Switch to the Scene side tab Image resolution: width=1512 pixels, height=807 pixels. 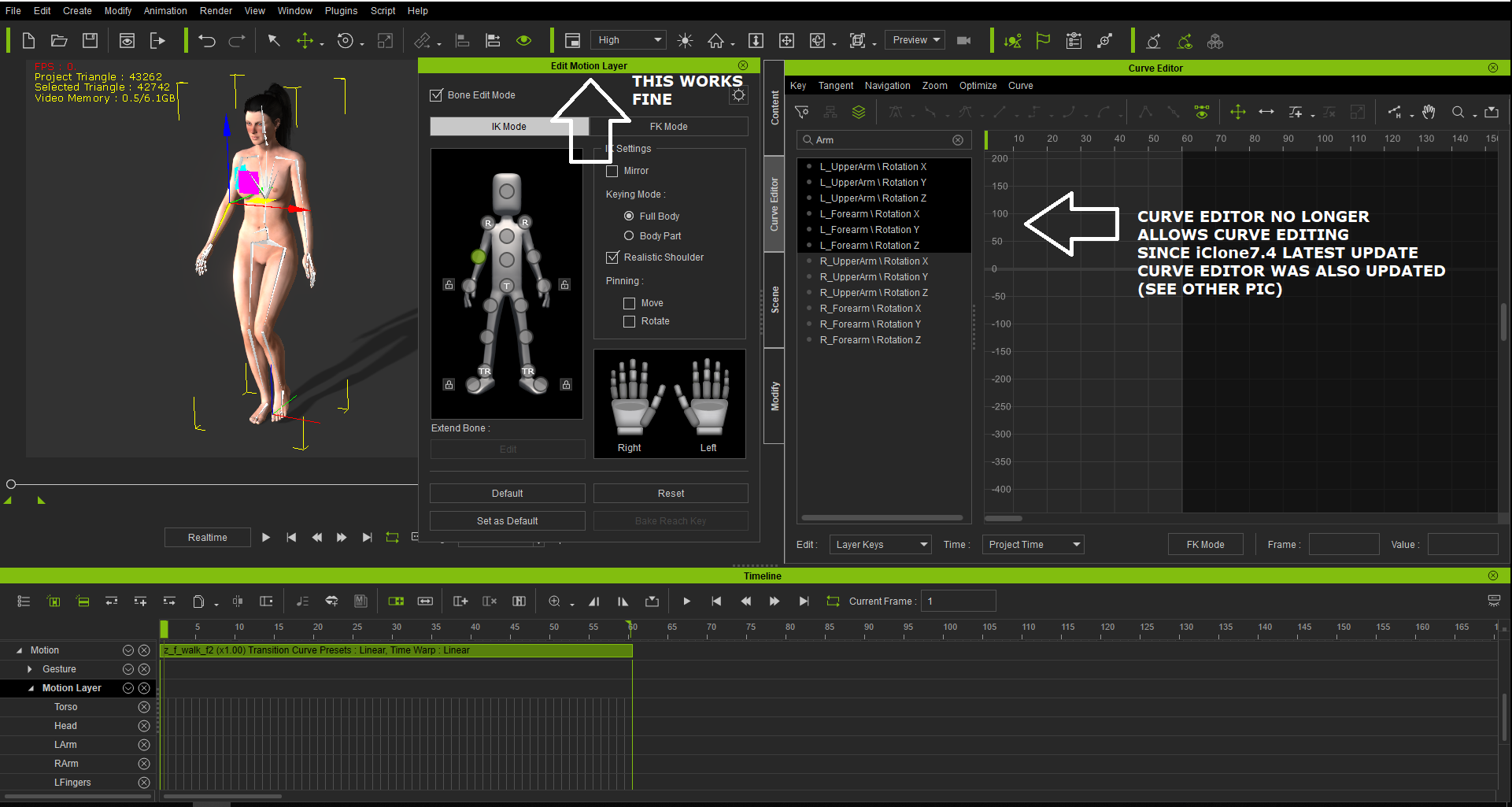(x=774, y=300)
